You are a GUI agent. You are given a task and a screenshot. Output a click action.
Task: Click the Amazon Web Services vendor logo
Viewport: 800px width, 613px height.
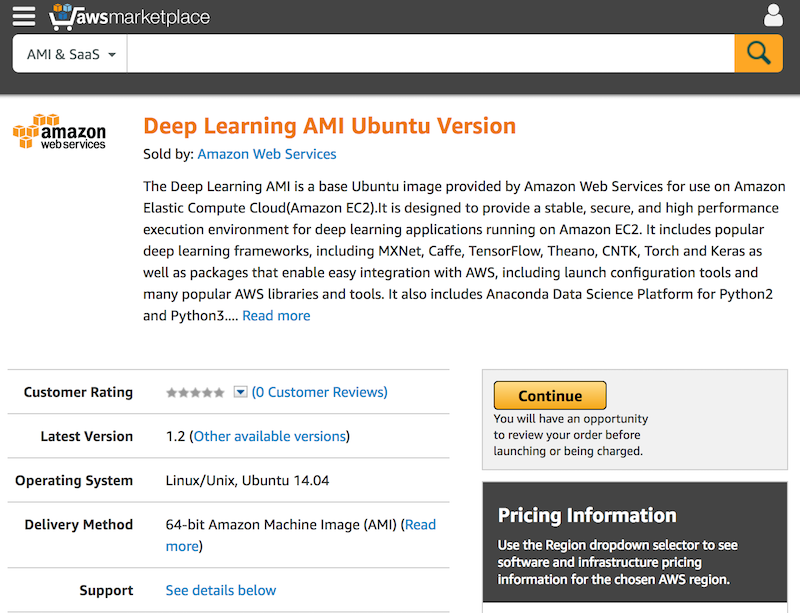(59, 132)
